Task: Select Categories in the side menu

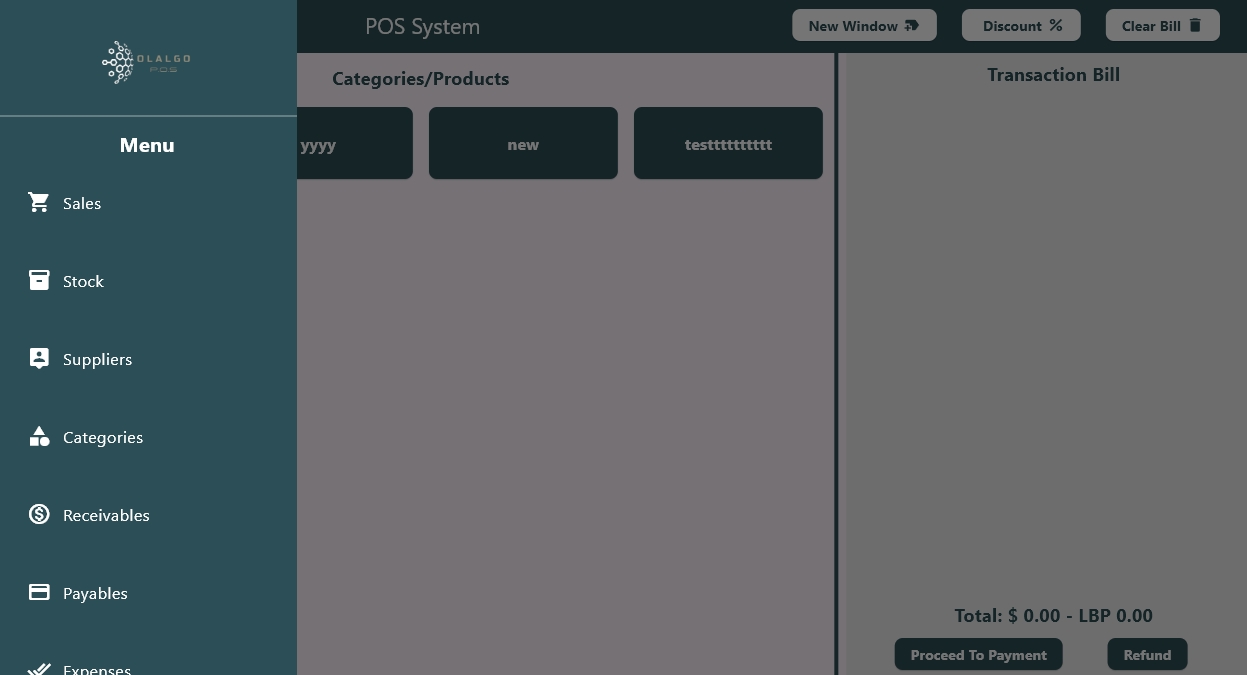Action: point(103,438)
